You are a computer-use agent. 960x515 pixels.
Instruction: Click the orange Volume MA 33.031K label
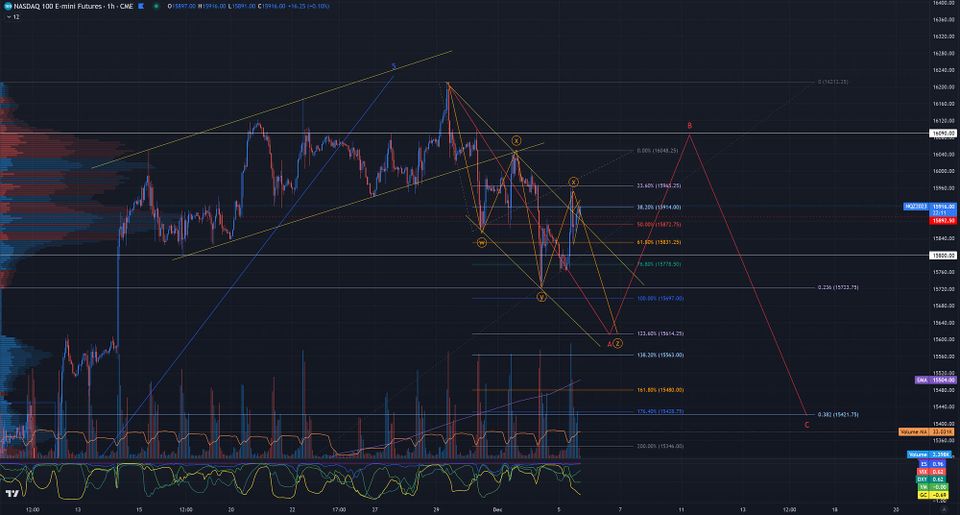[x=928, y=432]
